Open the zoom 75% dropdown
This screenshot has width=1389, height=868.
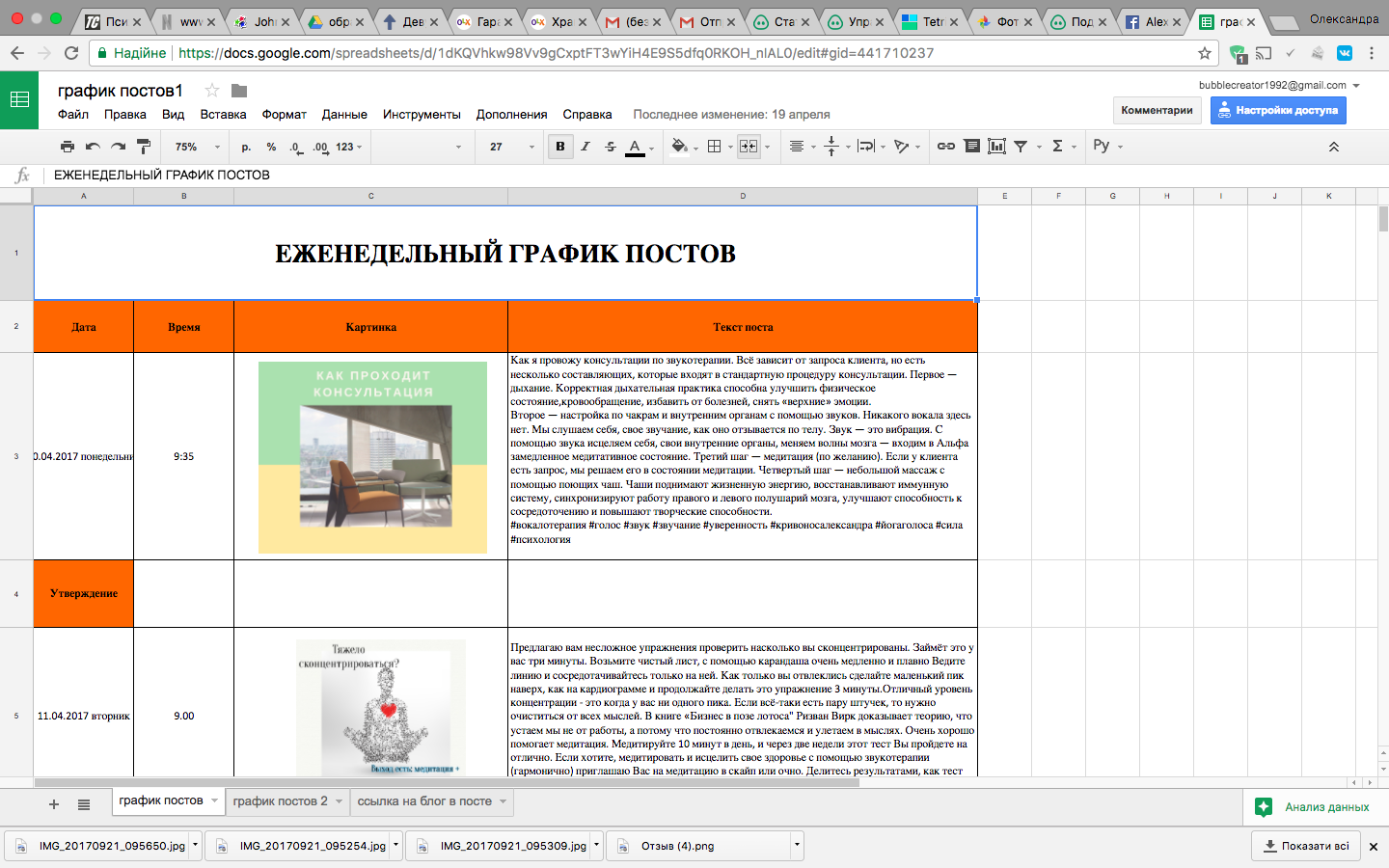(x=197, y=147)
